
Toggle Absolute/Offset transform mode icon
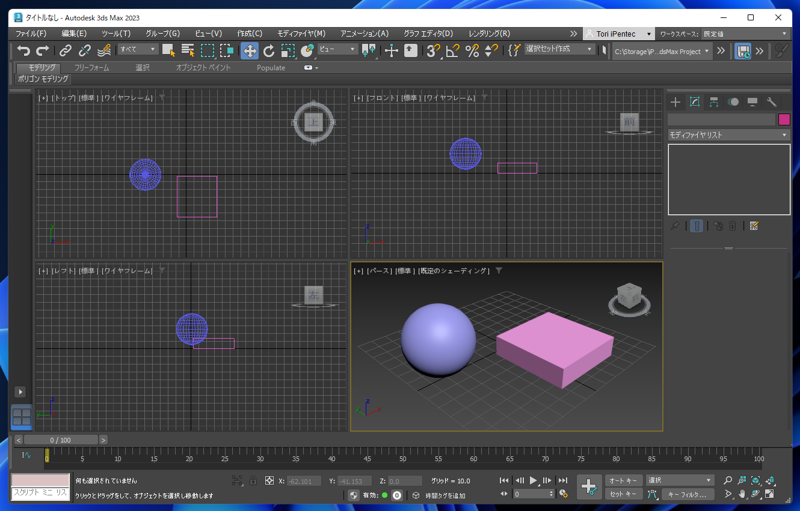coord(269,480)
